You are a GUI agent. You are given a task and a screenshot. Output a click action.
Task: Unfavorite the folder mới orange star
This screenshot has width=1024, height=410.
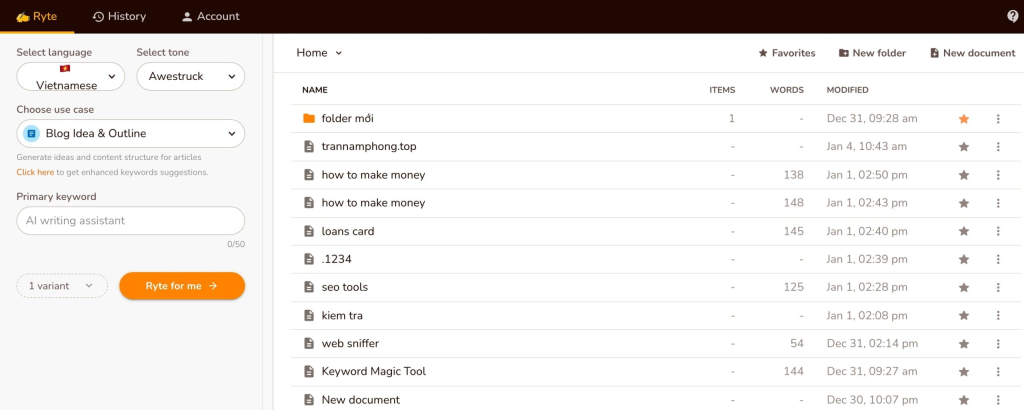(x=964, y=119)
